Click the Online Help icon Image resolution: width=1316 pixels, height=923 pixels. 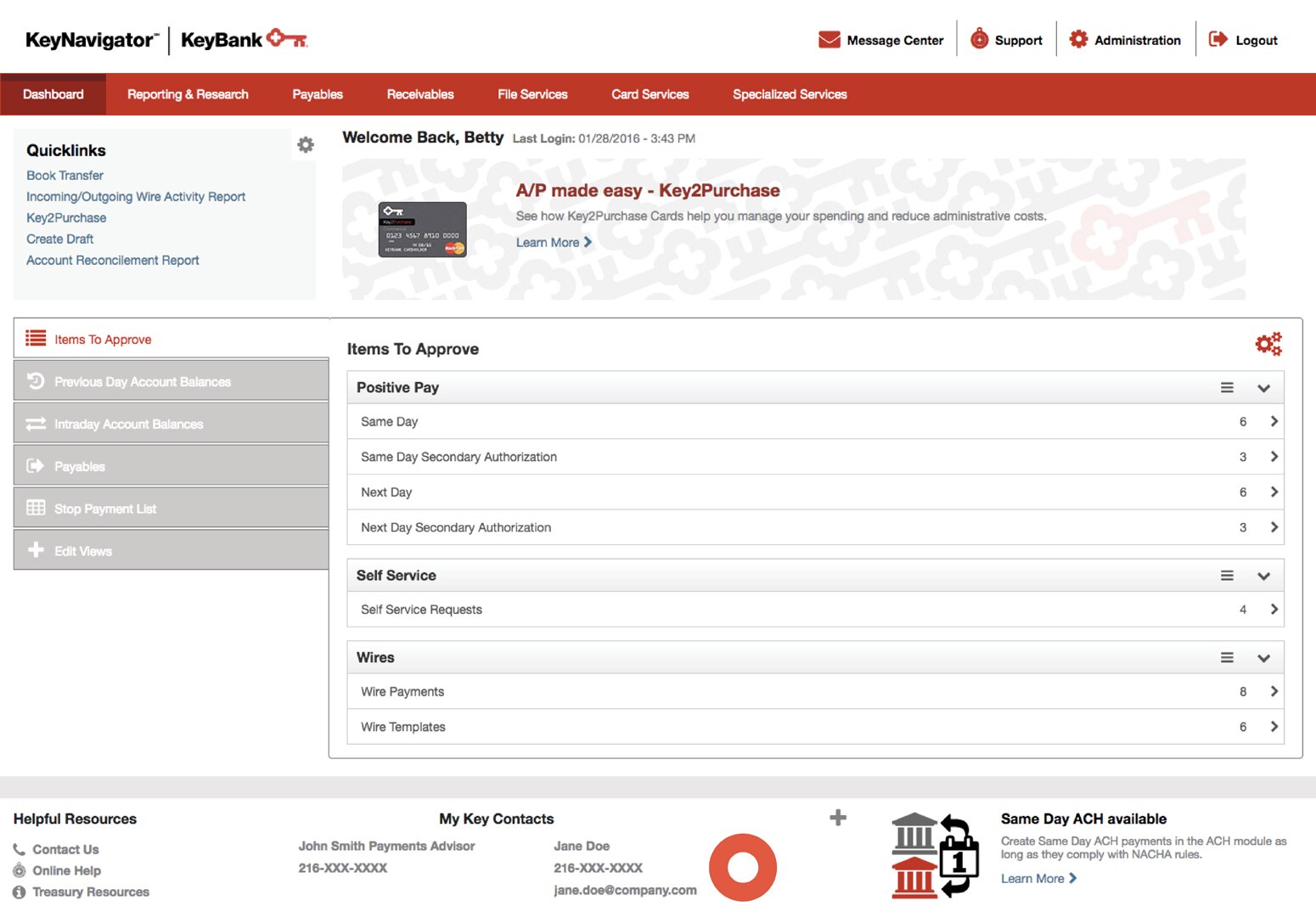point(20,870)
